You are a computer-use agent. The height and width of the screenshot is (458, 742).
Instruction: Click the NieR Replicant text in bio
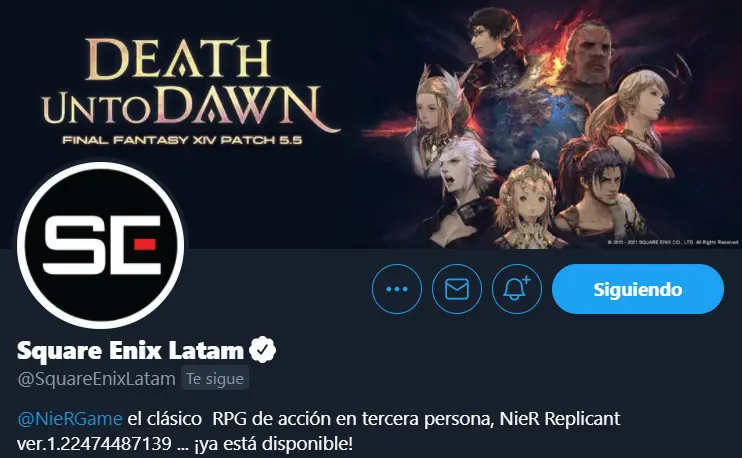click(x=560, y=419)
